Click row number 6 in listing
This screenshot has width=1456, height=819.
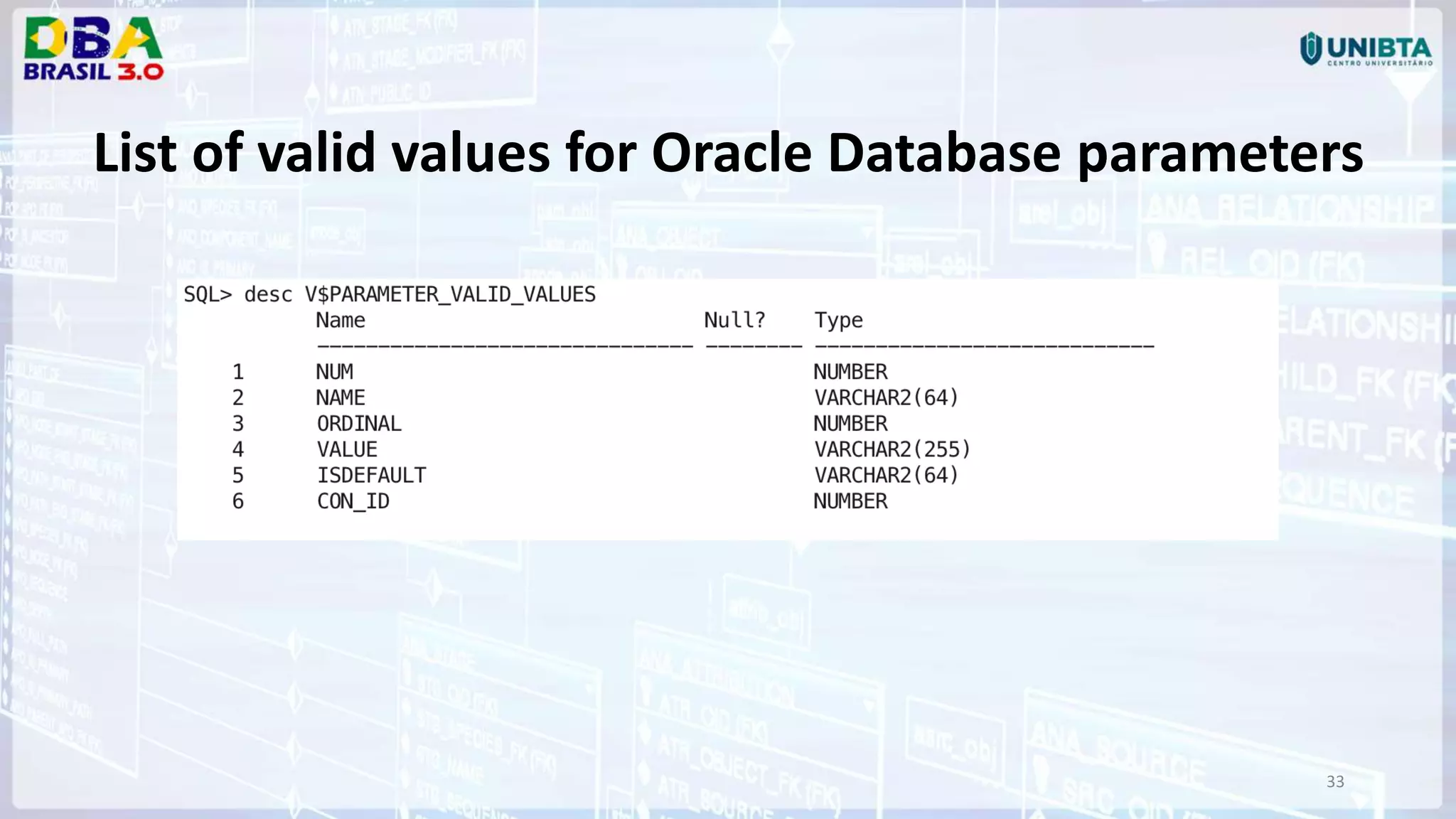(x=238, y=501)
